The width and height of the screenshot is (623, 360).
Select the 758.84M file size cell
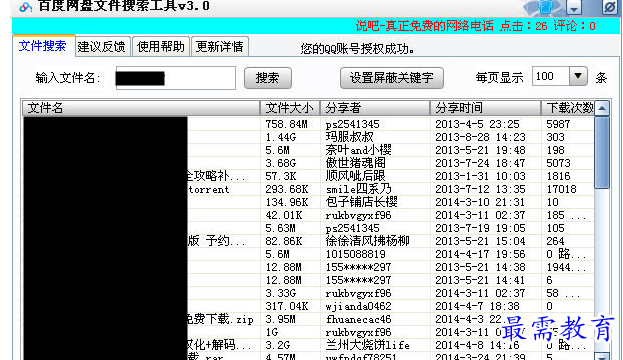(286, 124)
